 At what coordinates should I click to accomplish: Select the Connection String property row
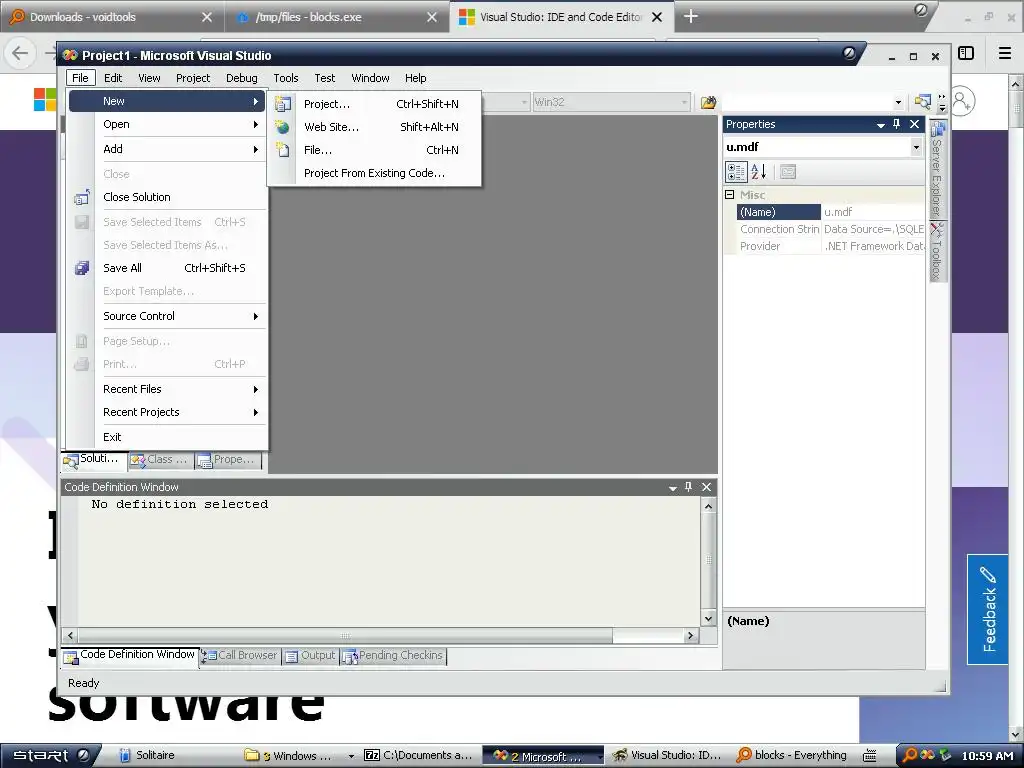pos(831,229)
